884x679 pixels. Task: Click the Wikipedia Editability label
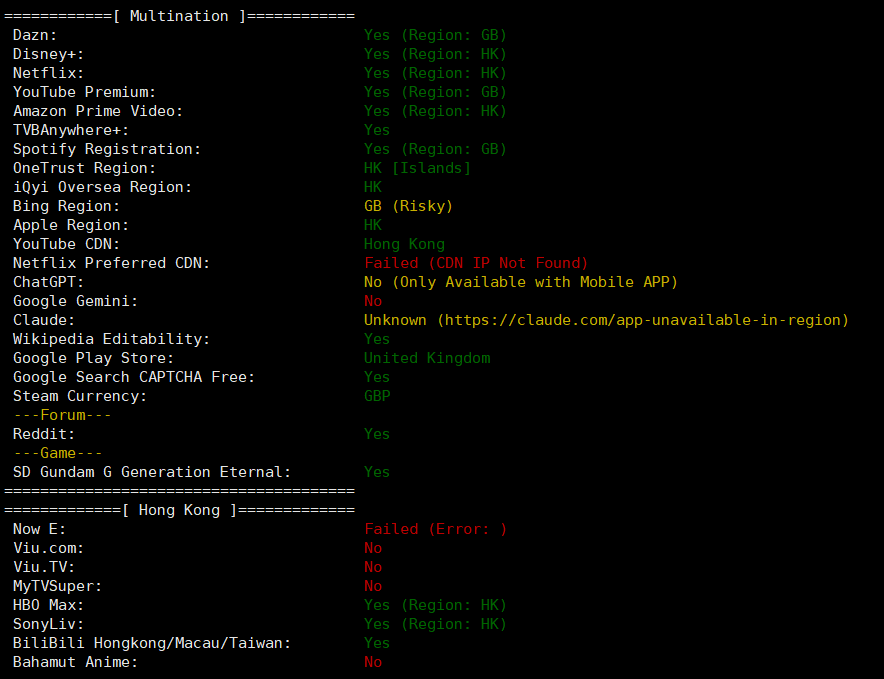click(x=112, y=339)
